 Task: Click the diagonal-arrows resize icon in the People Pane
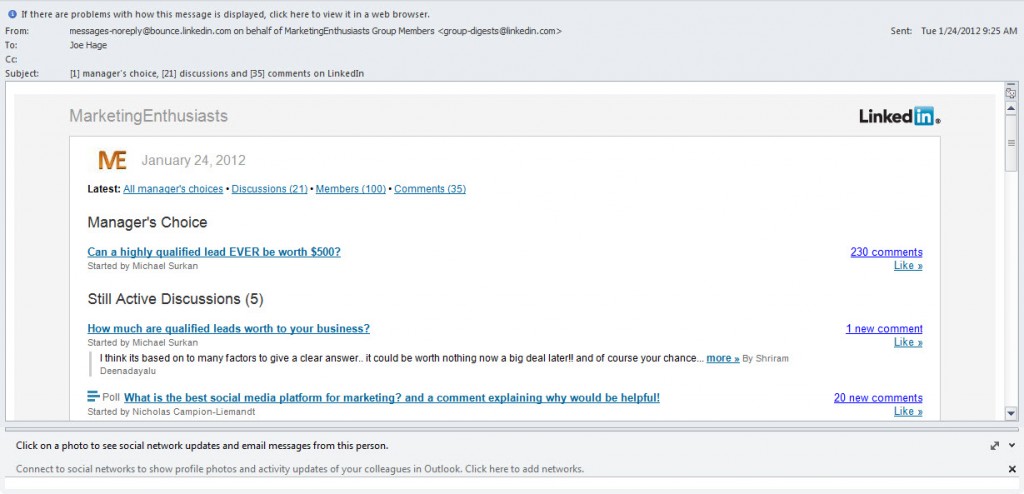tap(995, 446)
